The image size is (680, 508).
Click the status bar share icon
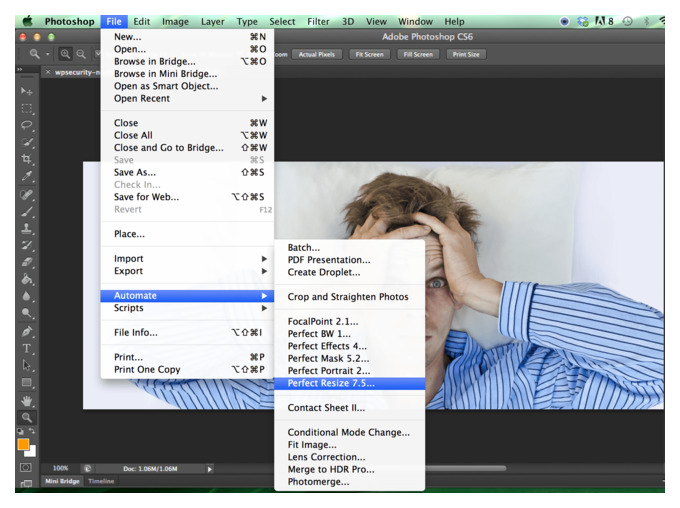[x=88, y=469]
